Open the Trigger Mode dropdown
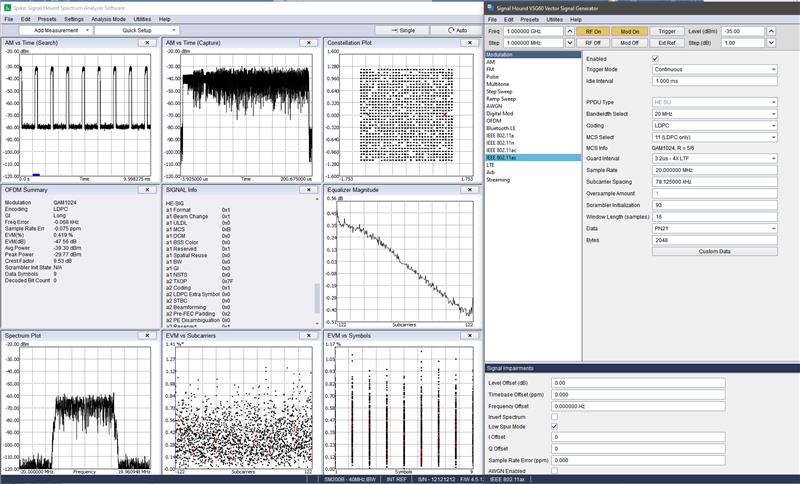800x484 pixels. [715, 69]
